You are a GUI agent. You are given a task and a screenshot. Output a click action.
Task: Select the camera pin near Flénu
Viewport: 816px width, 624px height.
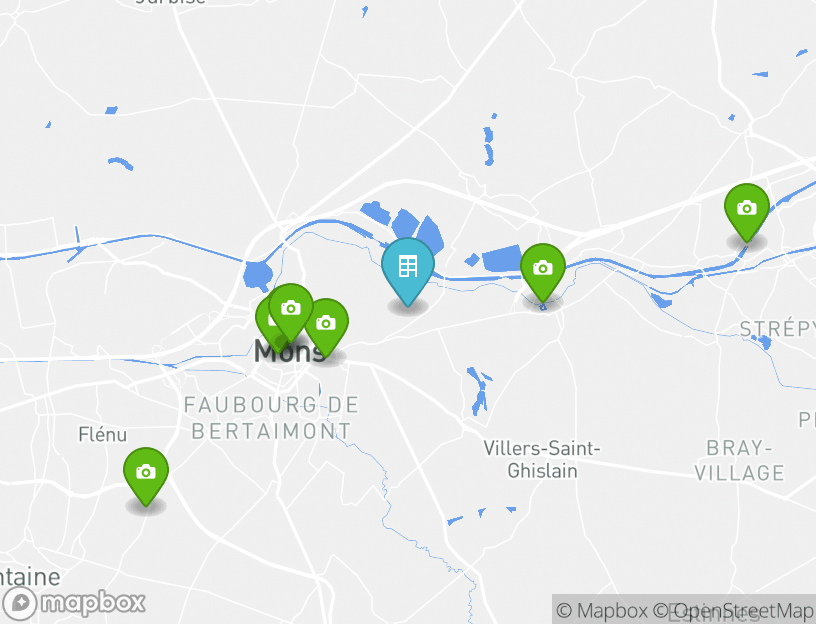click(146, 476)
